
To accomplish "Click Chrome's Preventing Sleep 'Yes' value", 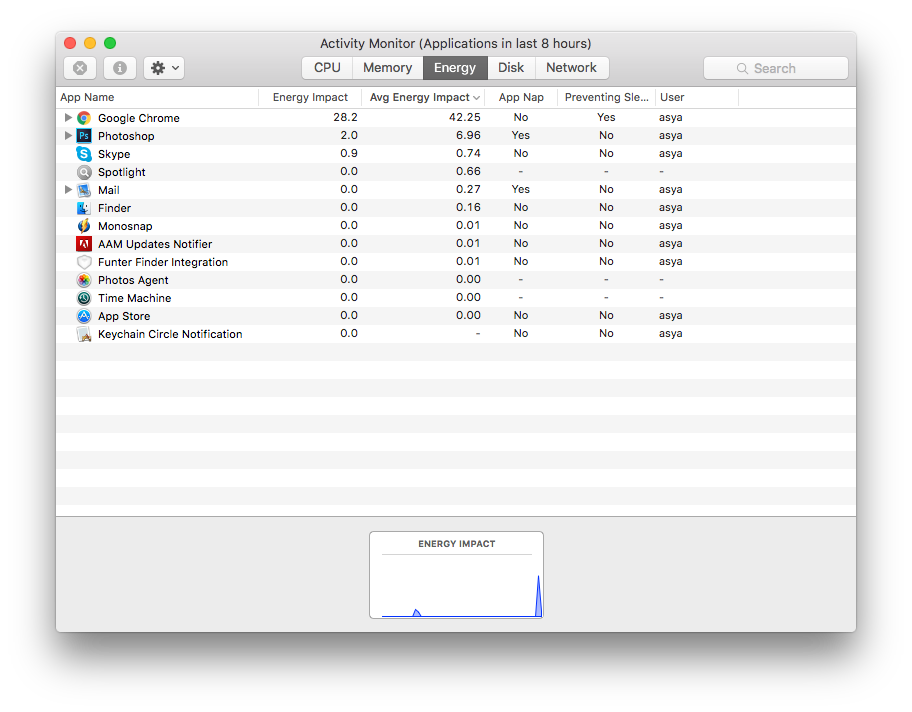I will pyautogui.click(x=606, y=118).
